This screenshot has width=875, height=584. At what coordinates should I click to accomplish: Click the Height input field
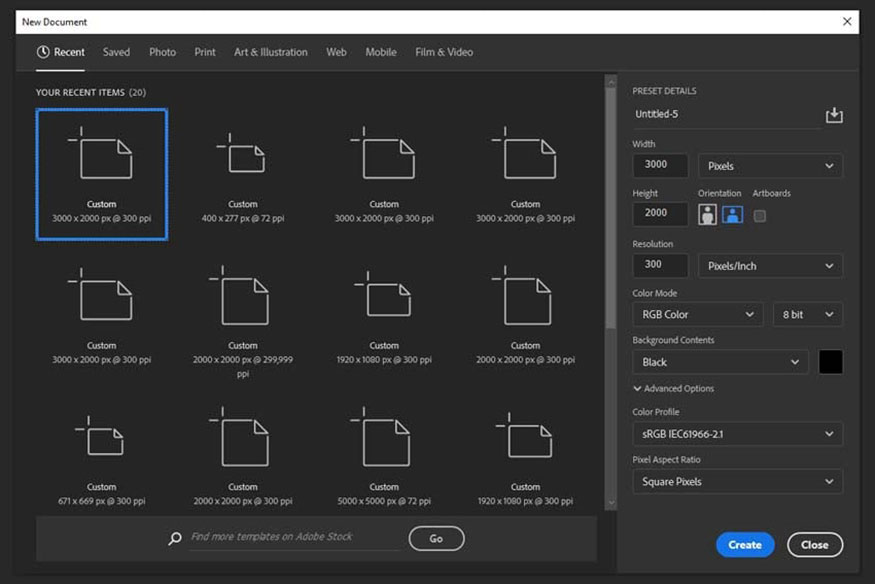point(660,214)
